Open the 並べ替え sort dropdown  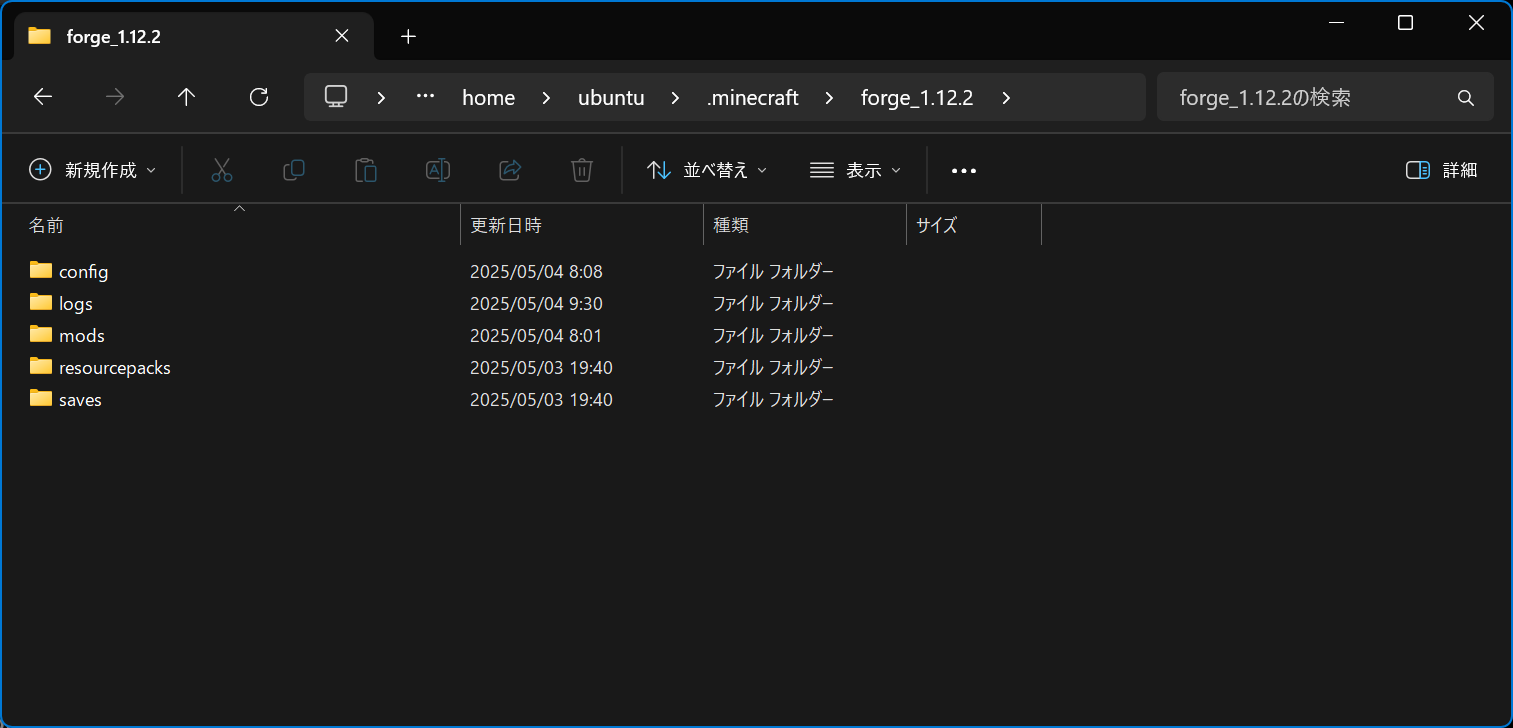pyautogui.click(x=707, y=170)
